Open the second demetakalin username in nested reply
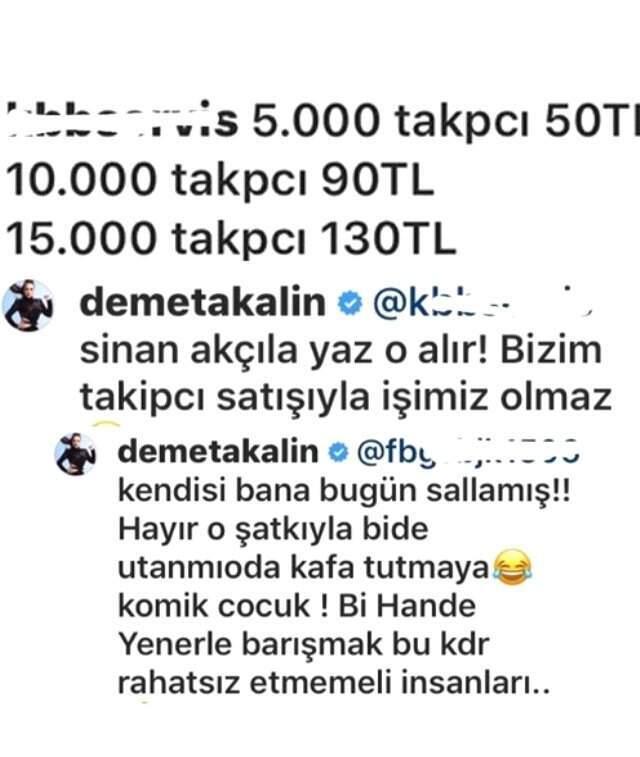 (x=218, y=452)
